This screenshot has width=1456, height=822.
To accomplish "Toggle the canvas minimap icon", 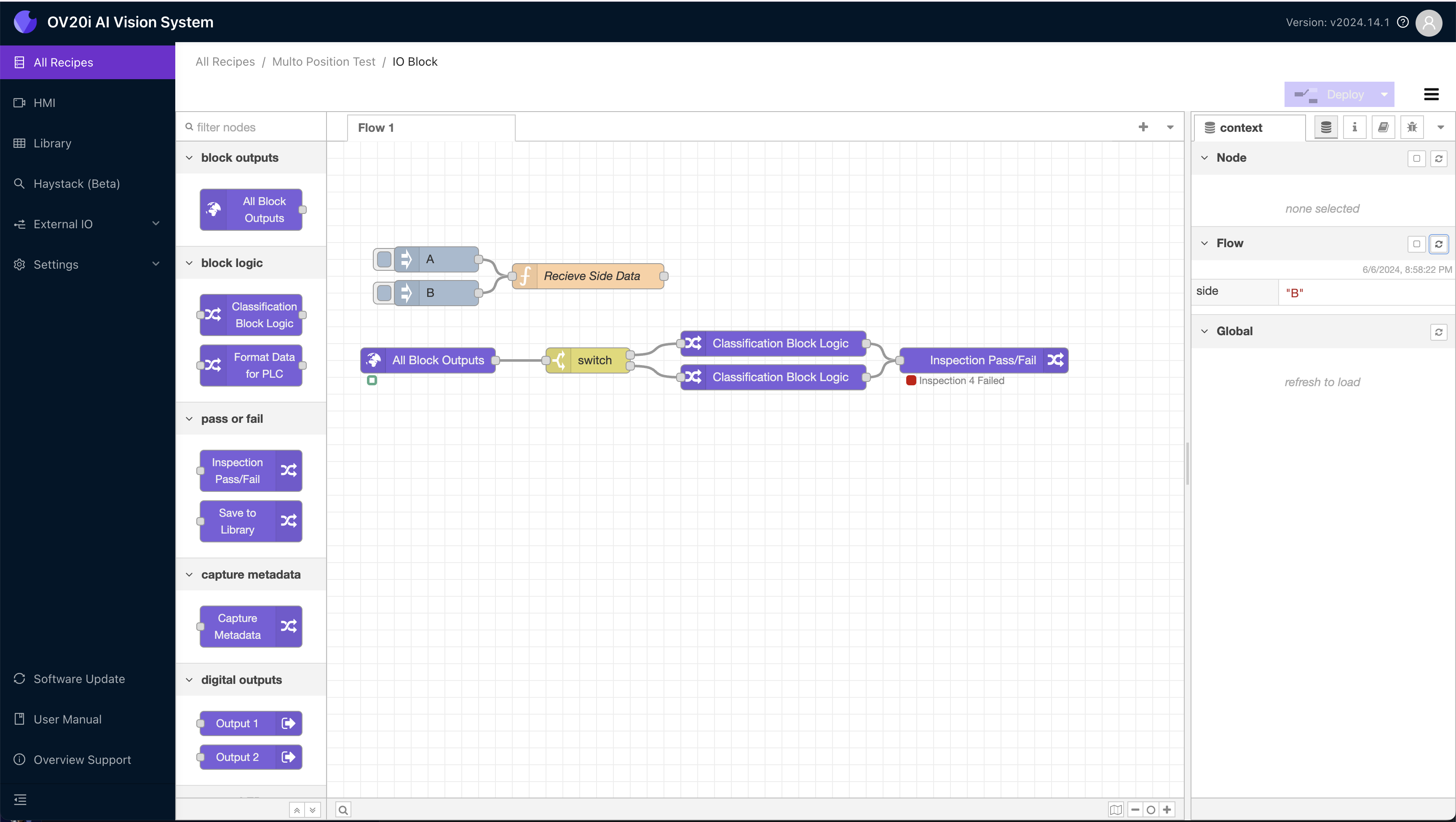I will 1116,809.
